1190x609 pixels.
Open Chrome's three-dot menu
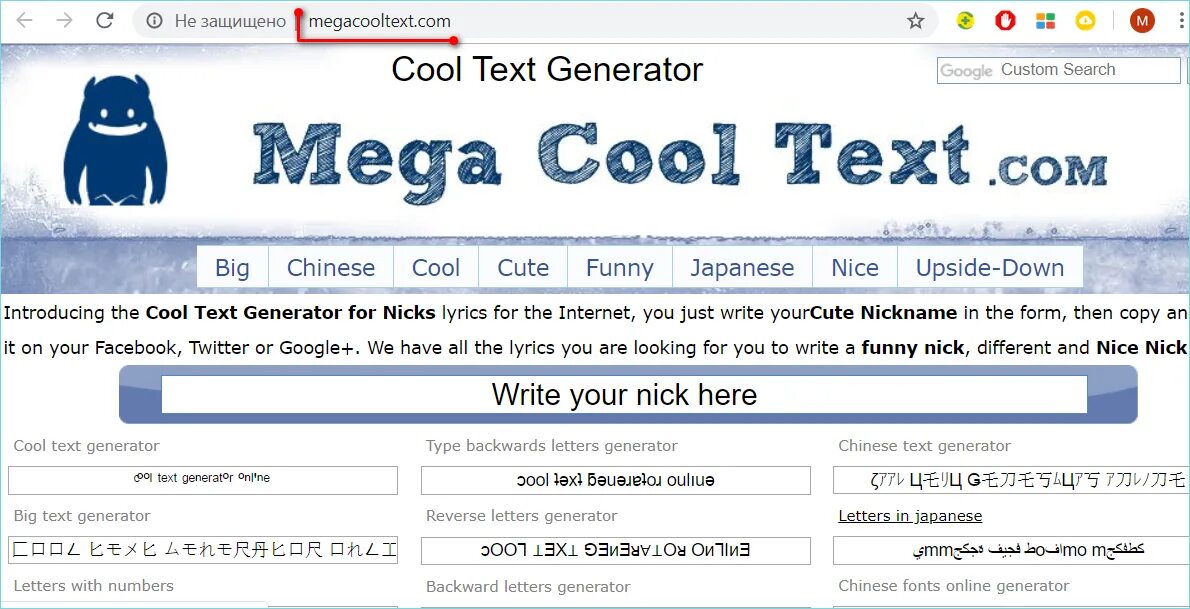pyautogui.click(x=1182, y=21)
